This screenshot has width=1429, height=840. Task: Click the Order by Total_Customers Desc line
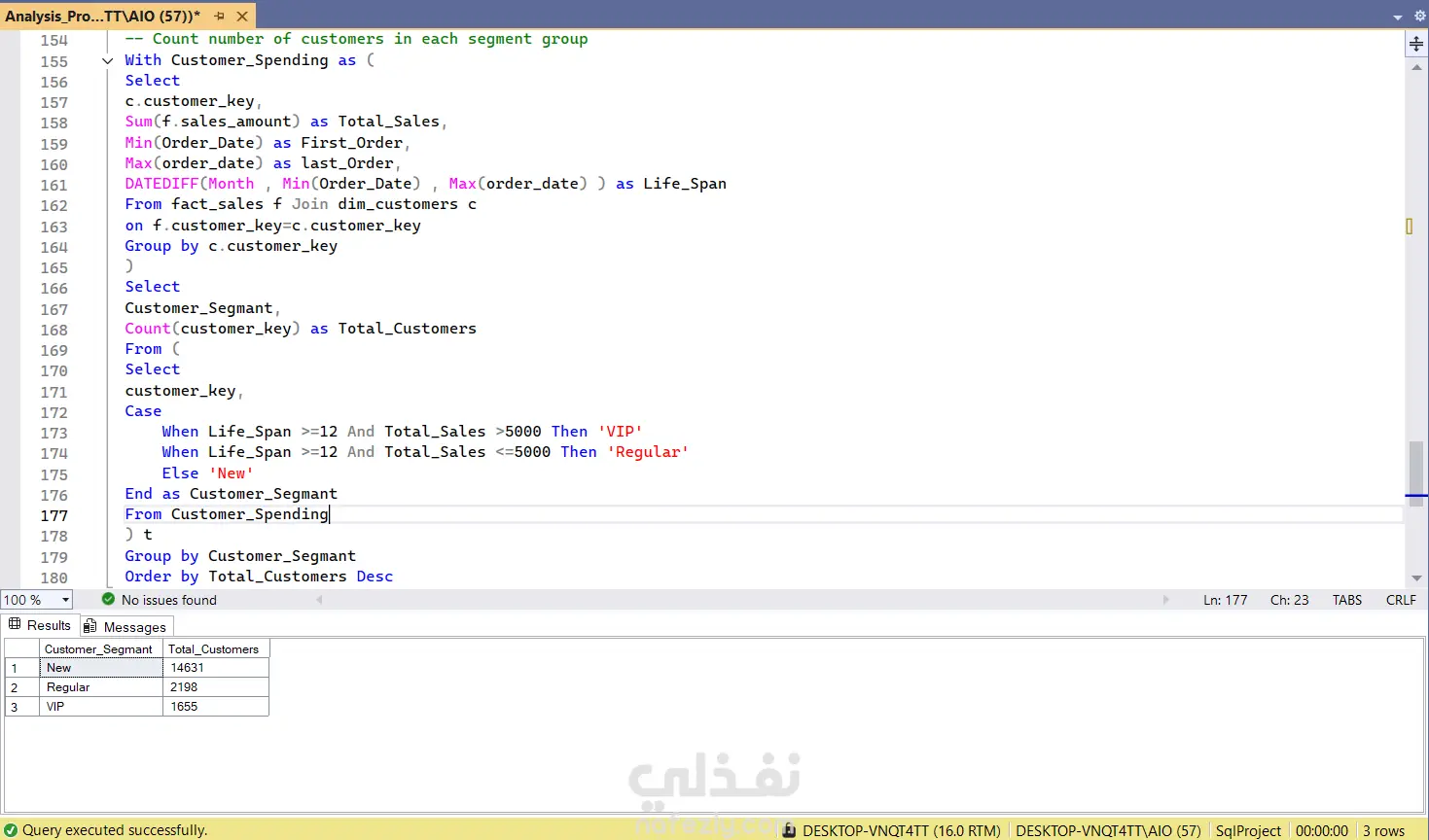(x=259, y=577)
